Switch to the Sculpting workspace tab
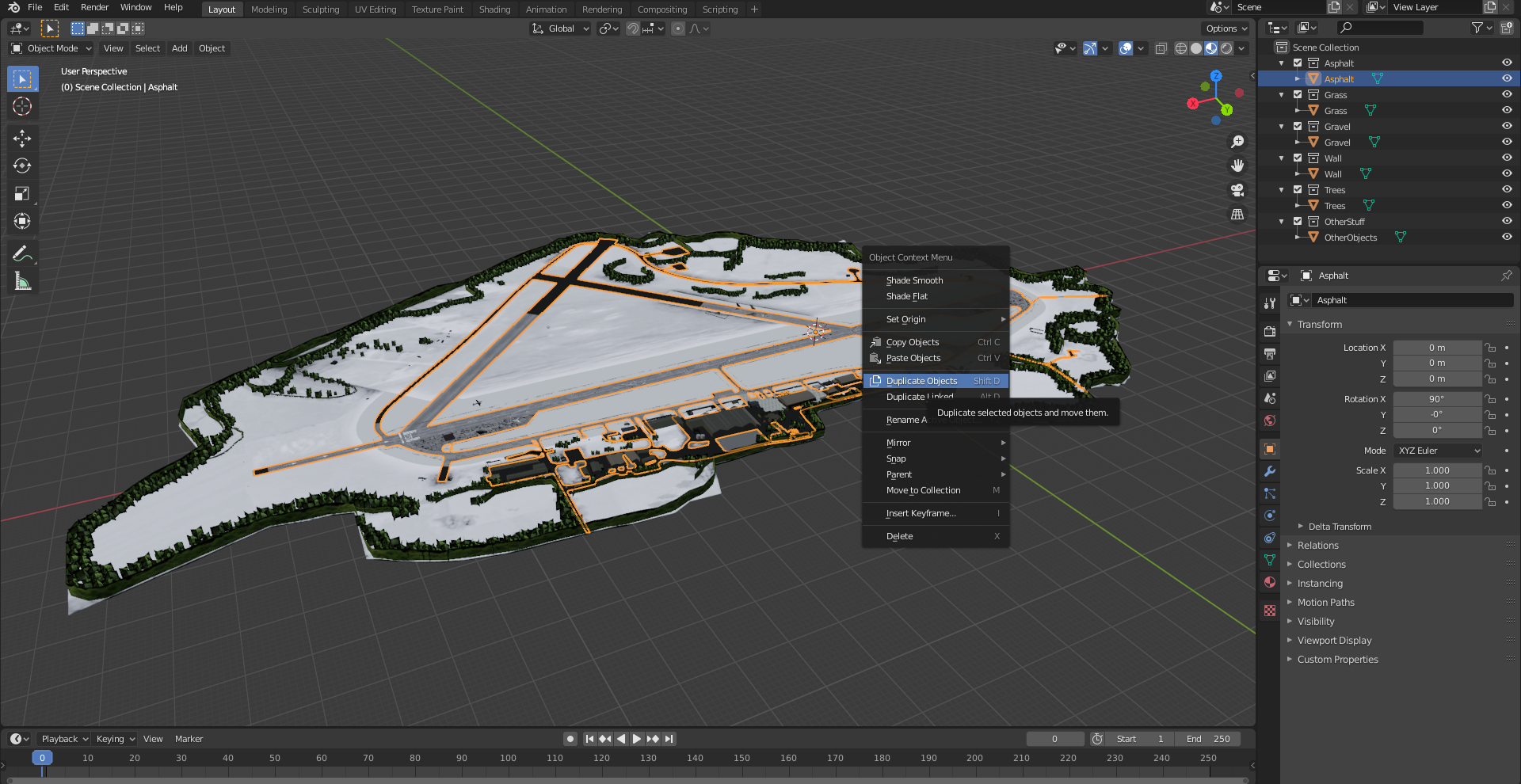The width and height of the screenshot is (1521, 784). click(x=320, y=10)
